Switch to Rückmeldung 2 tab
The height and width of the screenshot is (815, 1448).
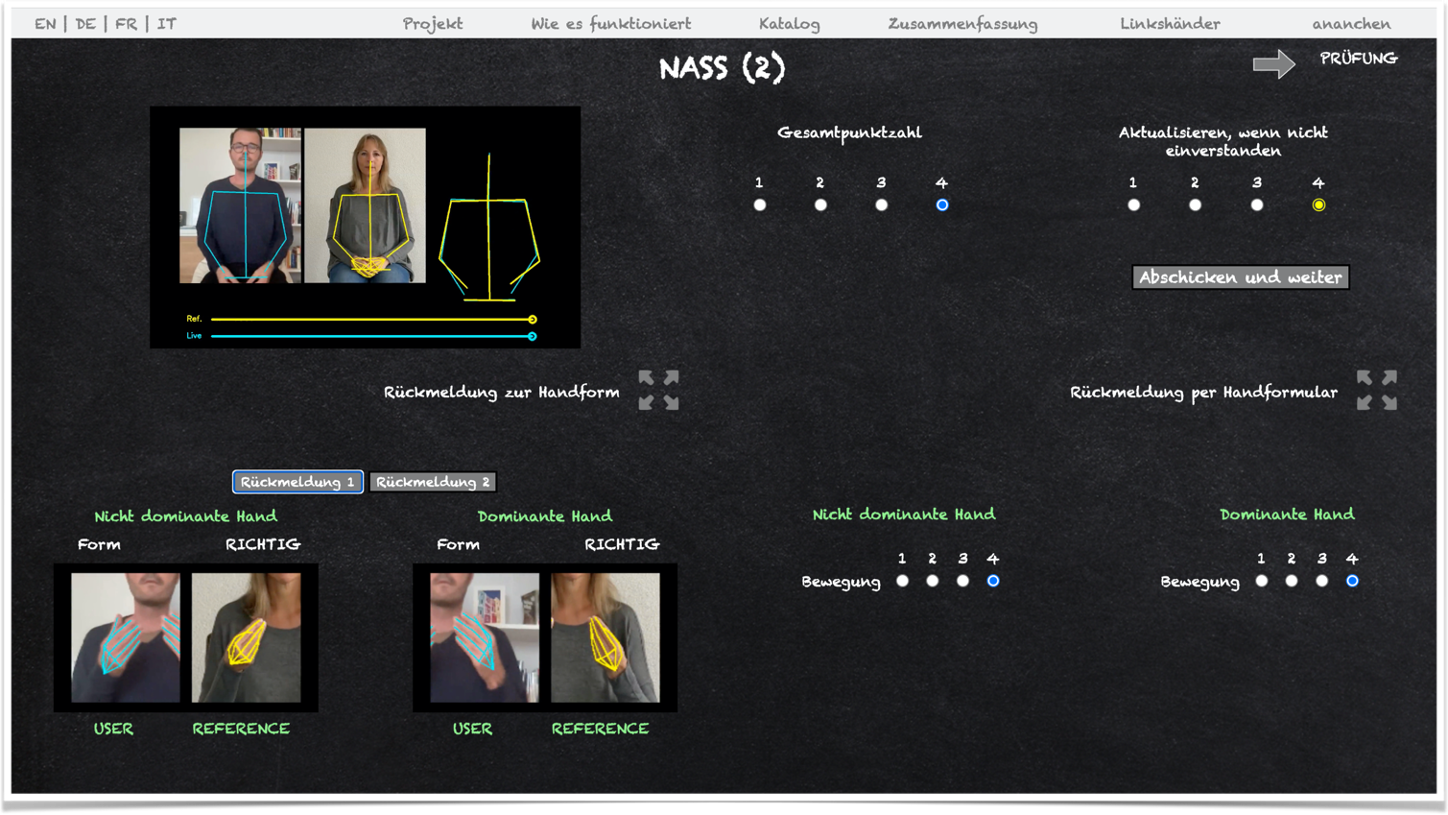[x=433, y=482]
